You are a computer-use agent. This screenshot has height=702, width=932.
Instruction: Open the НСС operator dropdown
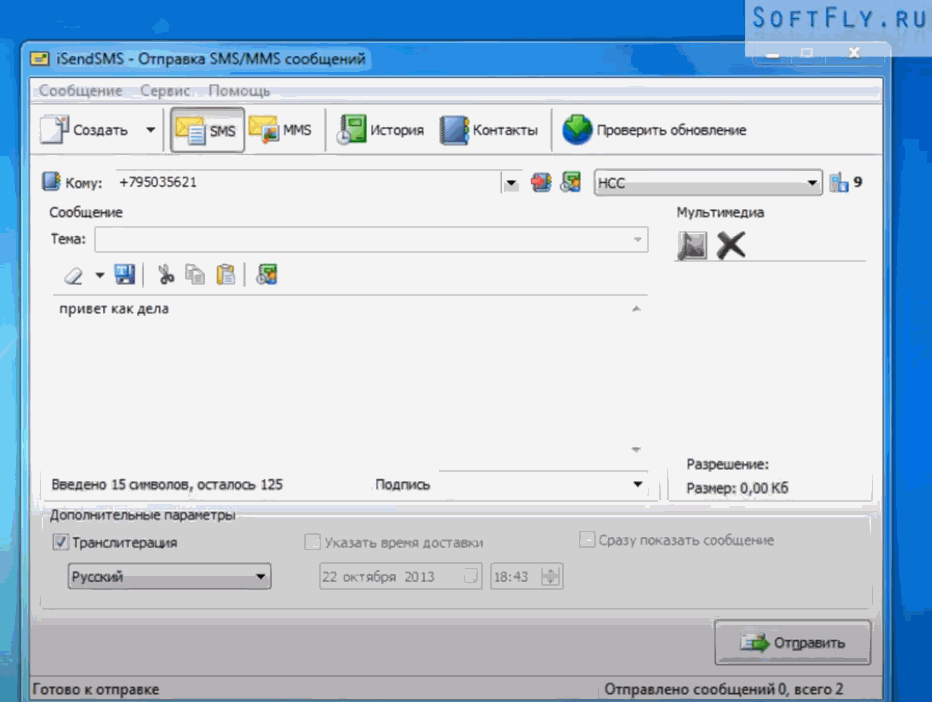click(708, 183)
